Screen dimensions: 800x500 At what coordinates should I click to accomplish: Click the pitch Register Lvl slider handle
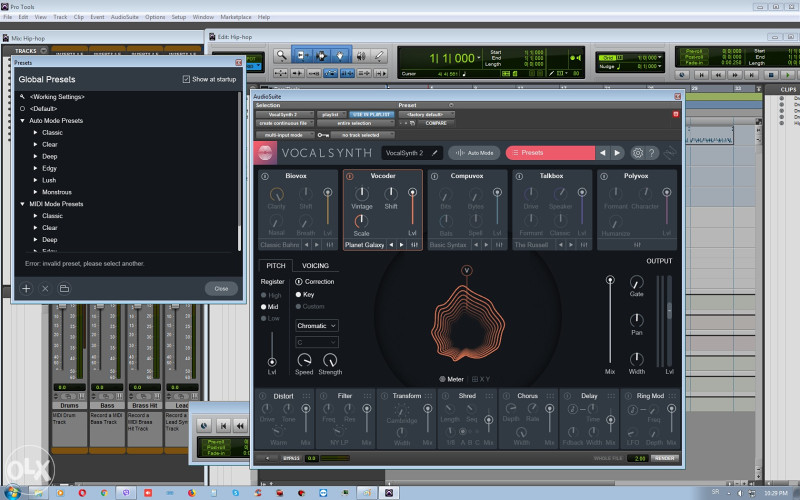click(272, 362)
